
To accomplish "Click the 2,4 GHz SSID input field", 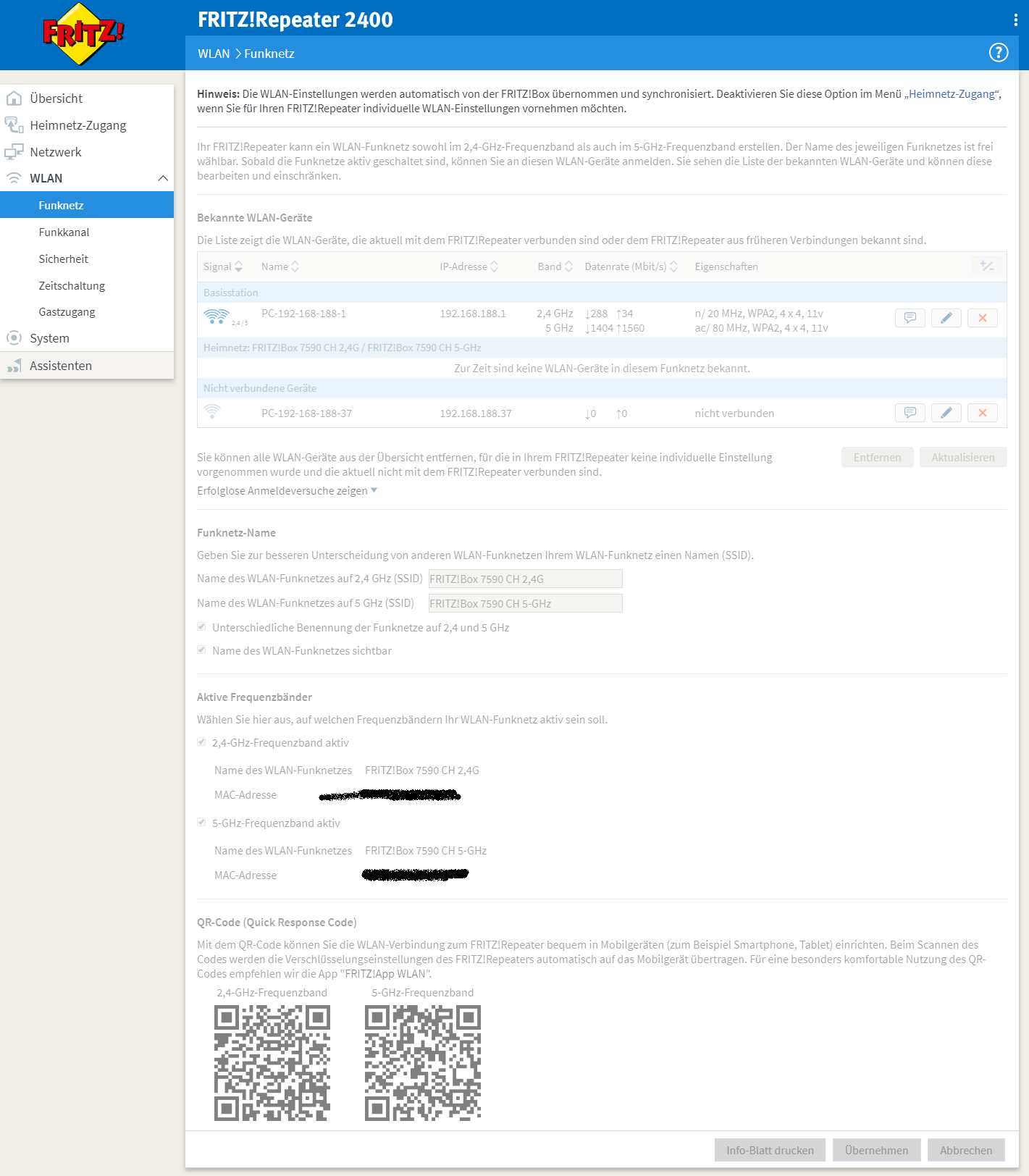I will 525,579.
